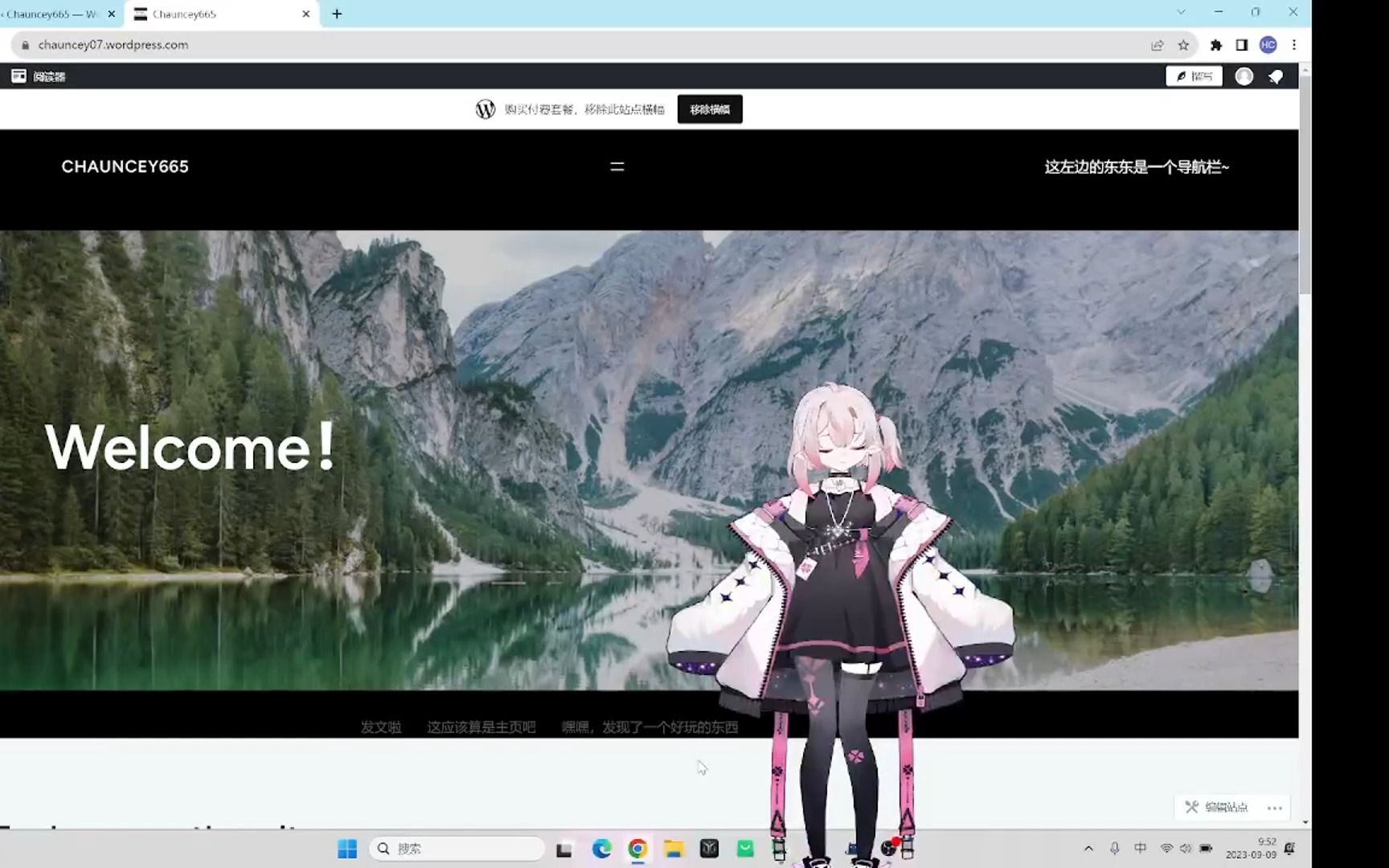1389x868 pixels.
Task: Open the green app icon on taskbar
Action: pos(745,849)
